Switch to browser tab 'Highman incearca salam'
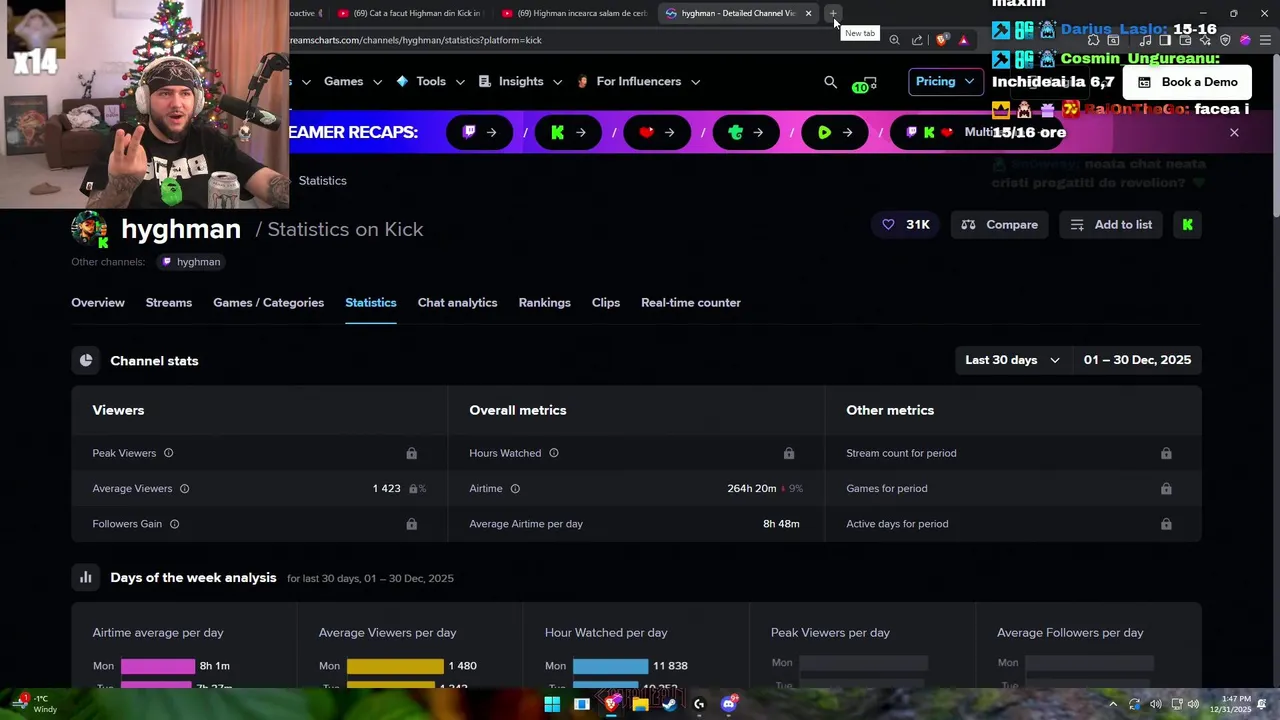 pos(575,13)
